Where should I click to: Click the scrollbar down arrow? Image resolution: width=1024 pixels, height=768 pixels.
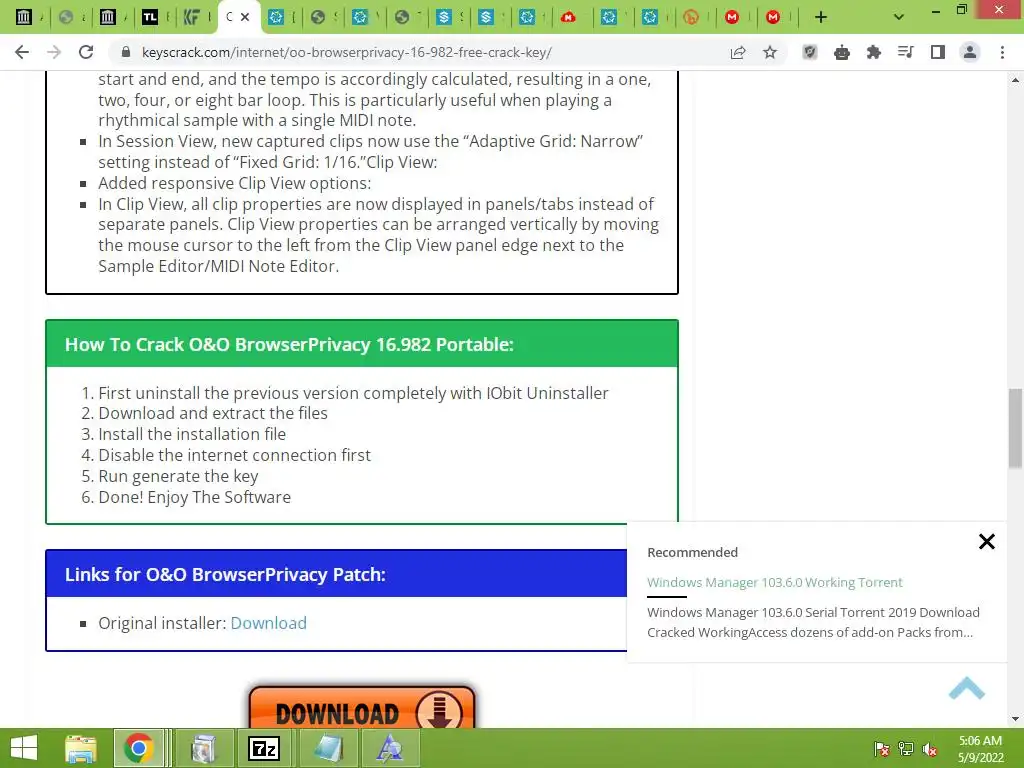[x=1015, y=719]
